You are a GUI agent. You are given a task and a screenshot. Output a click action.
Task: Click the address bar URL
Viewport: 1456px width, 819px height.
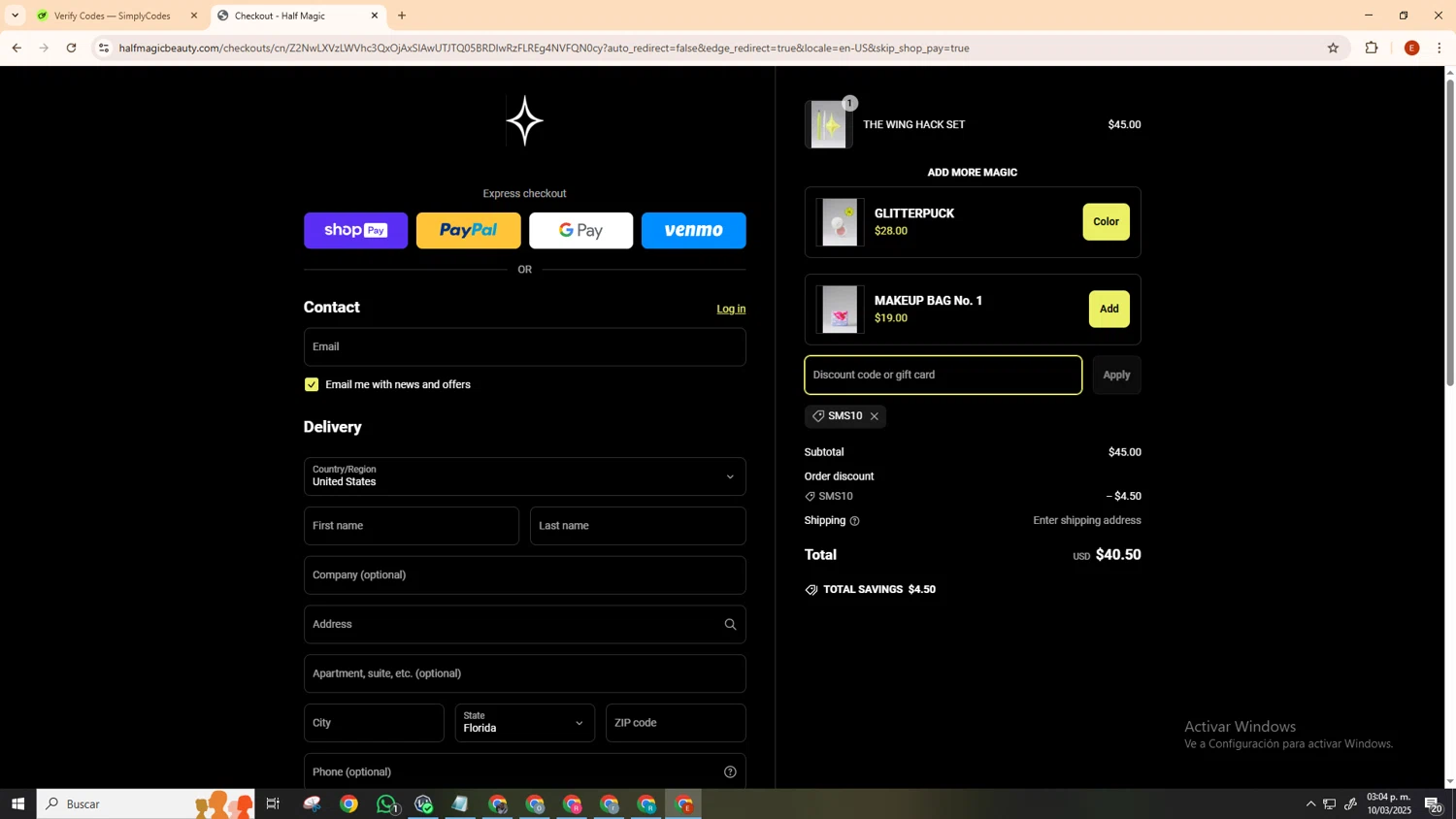(x=544, y=48)
